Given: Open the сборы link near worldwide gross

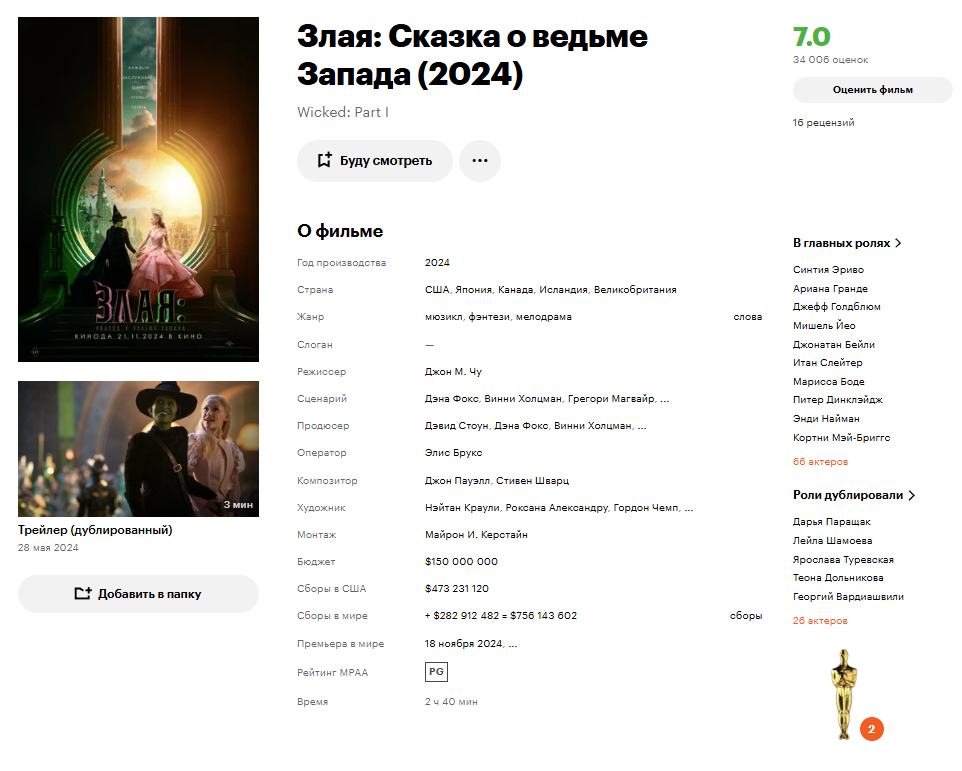Looking at the screenshot, I should (746, 616).
